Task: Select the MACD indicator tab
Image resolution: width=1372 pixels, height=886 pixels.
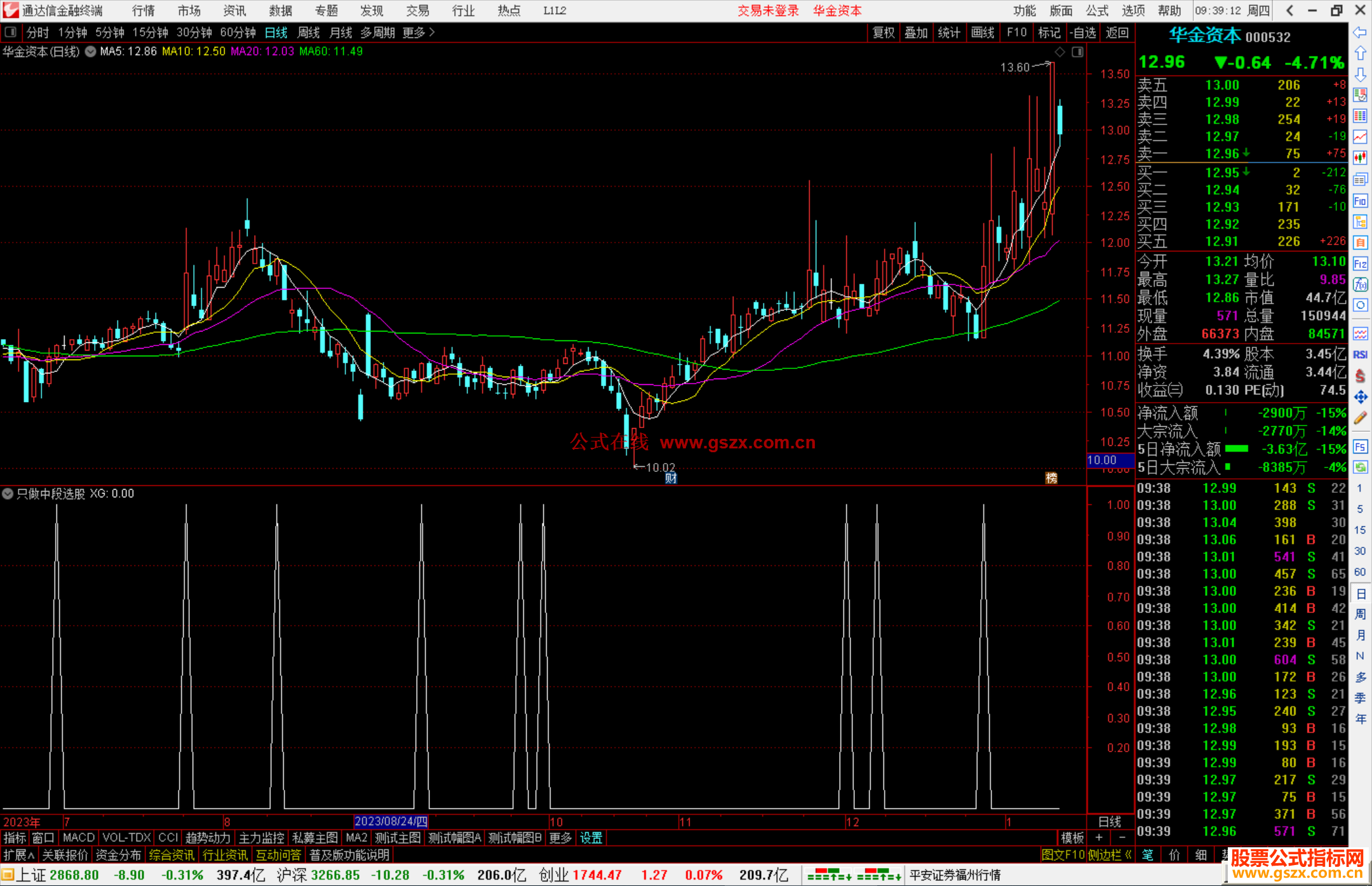Action: click(x=79, y=838)
